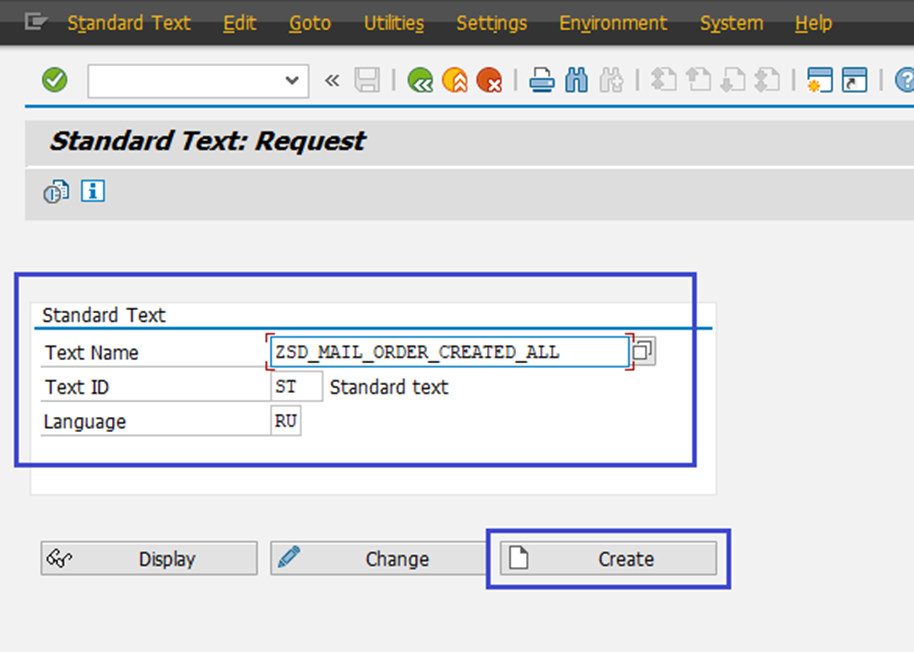Screen dimensions: 914x652
Task: Click the 'Text ID' field label
Action: coord(76,387)
